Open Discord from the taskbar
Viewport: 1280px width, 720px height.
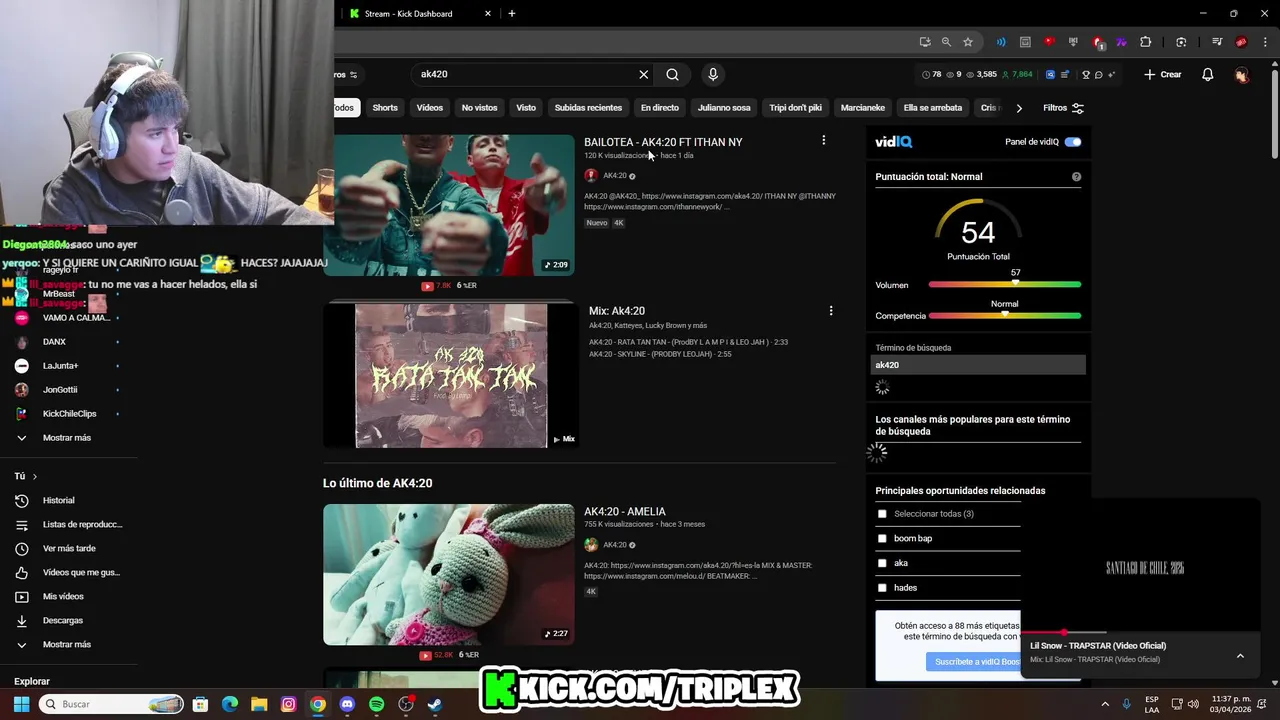pos(347,704)
